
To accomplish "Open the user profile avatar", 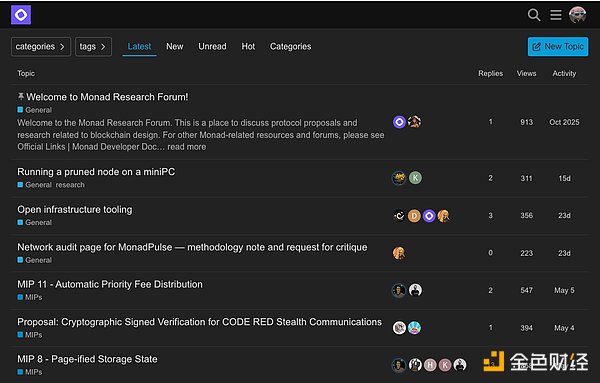I will coord(577,15).
